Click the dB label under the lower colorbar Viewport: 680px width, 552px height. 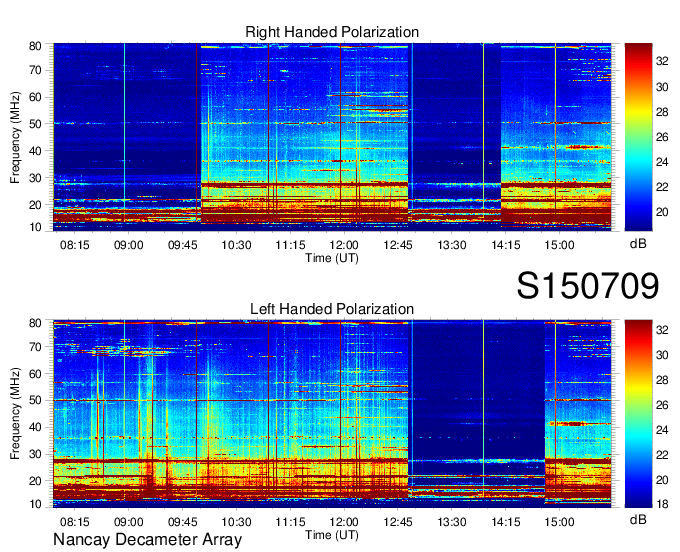click(638, 519)
